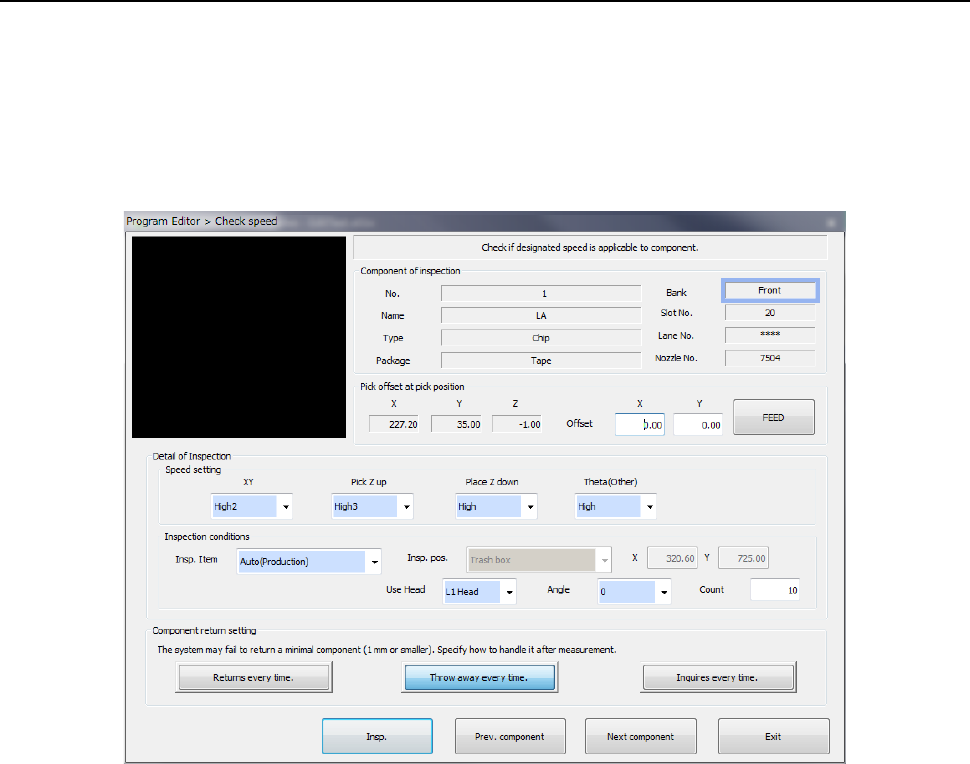Exit the Check speed dialog
Viewport: 970px width, 764px height.
[773, 736]
